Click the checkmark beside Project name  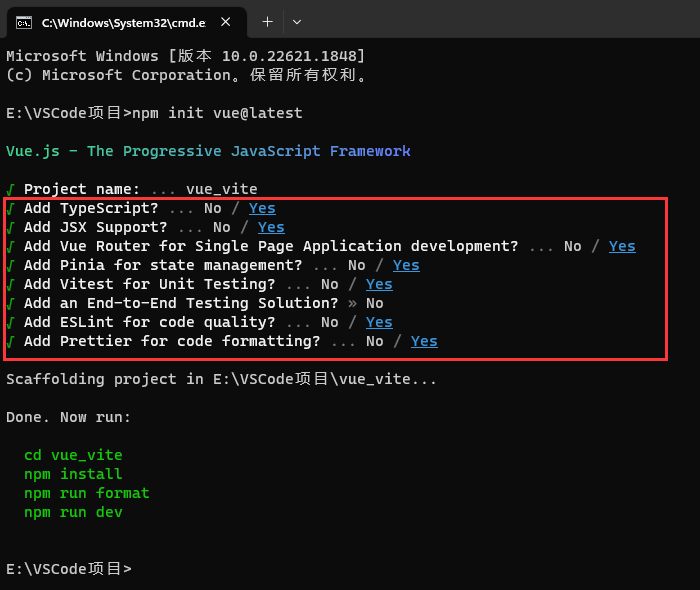click(x=10, y=189)
